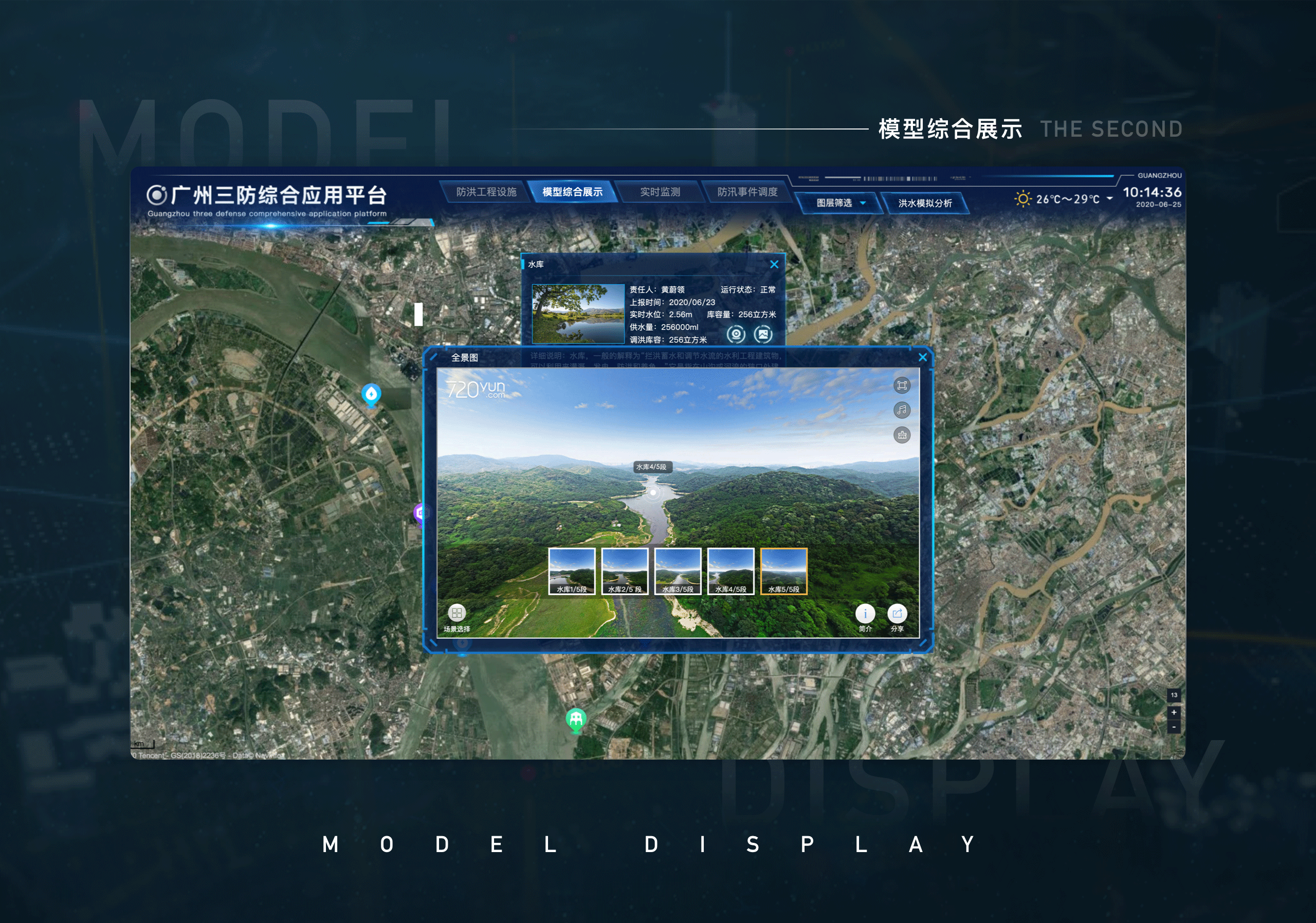Click 运行状态: 正常 status text
1316x923 pixels.
point(748,289)
